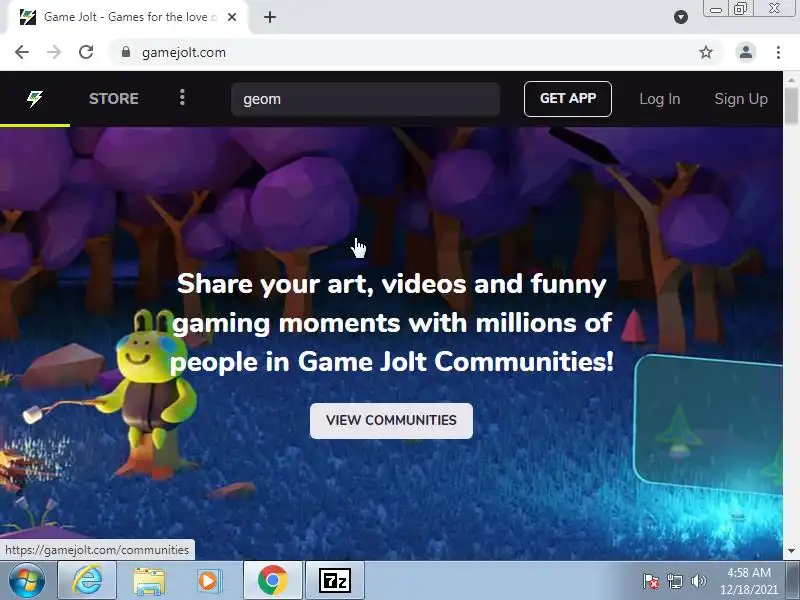Open Windows Media Player from taskbar
This screenshot has width=800, height=600.
coord(208,581)
